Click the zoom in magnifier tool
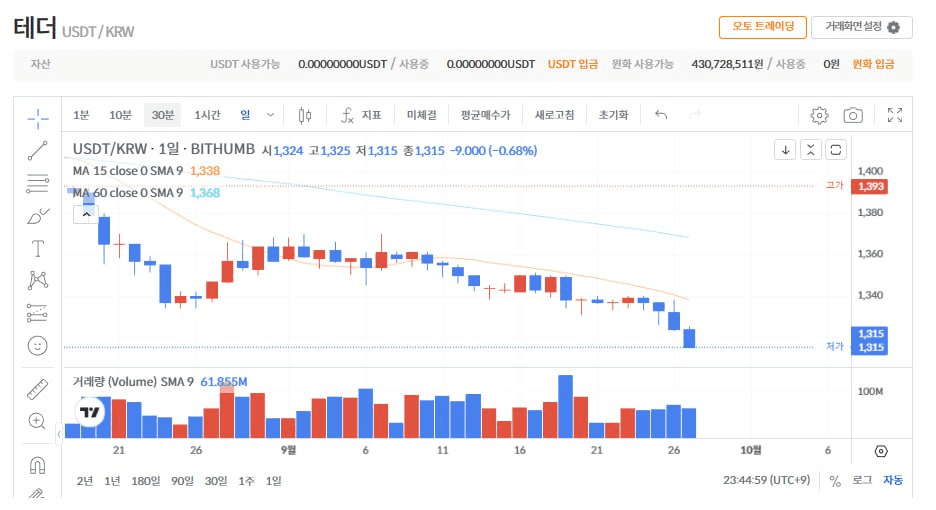The image size is (936, 510). [x=38, y=421]
